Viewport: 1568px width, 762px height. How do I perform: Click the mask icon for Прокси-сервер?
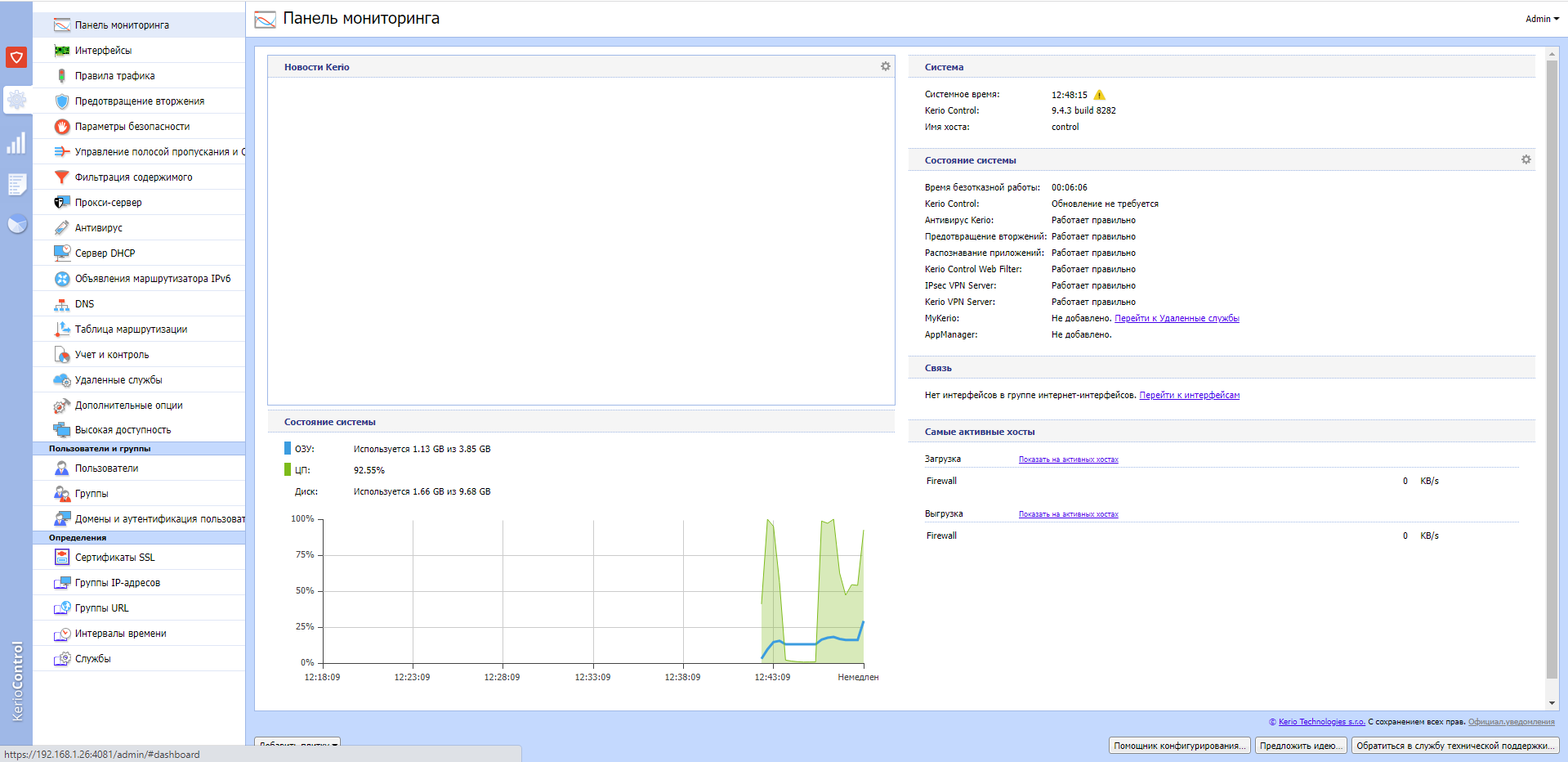[x=61, y=203]
